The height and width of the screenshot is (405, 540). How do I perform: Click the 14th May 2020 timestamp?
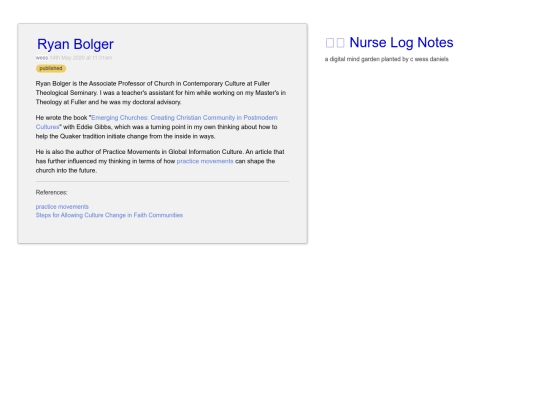point(81,58)
